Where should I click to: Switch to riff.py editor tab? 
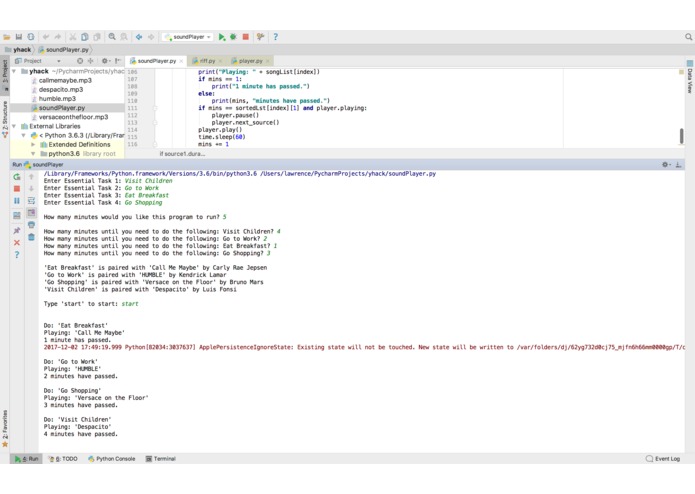click(207, 61)
